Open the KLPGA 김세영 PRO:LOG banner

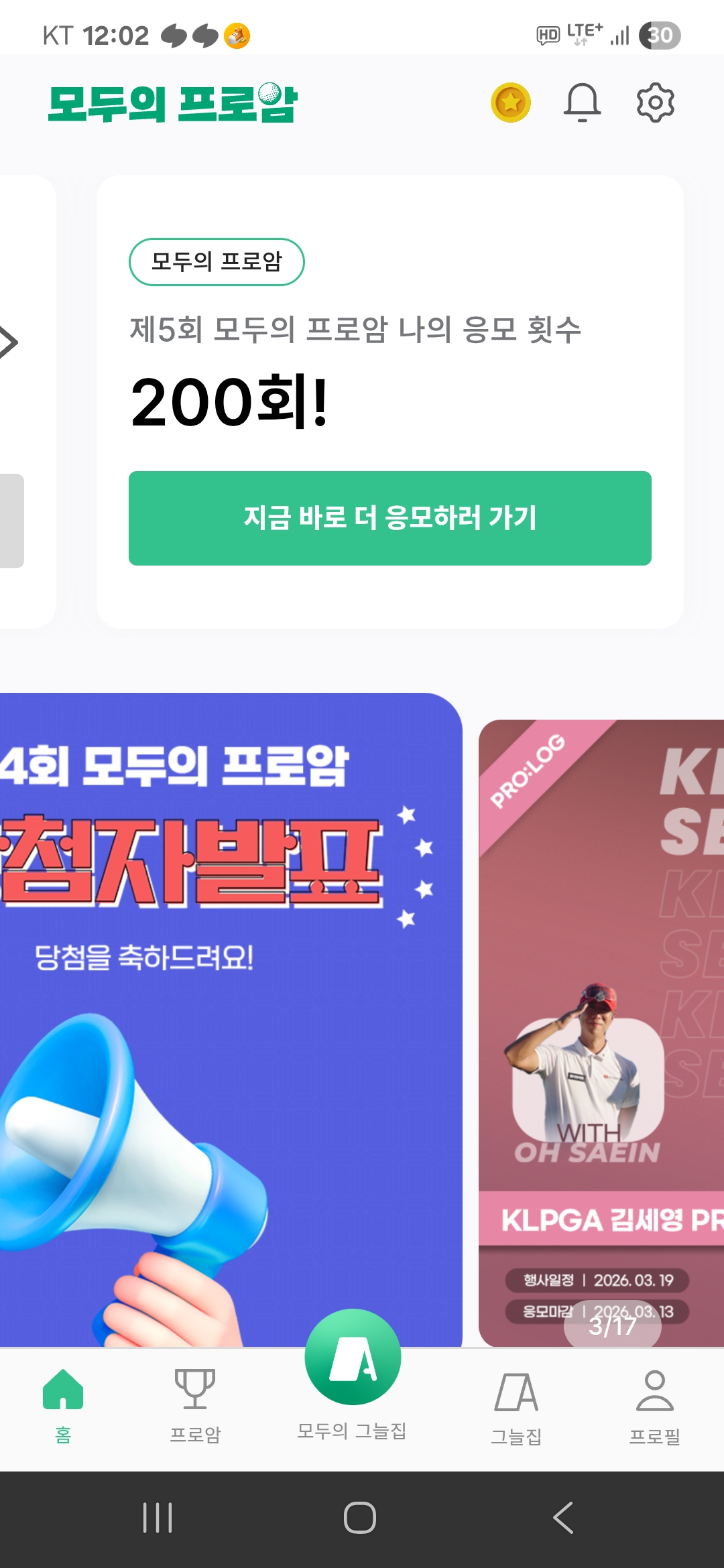(x=601, y=1033)
